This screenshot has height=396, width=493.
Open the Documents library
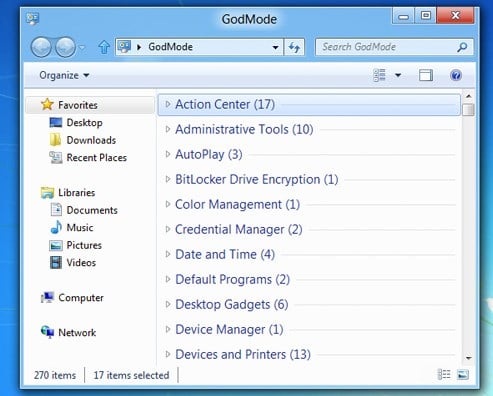pos(92,210)
